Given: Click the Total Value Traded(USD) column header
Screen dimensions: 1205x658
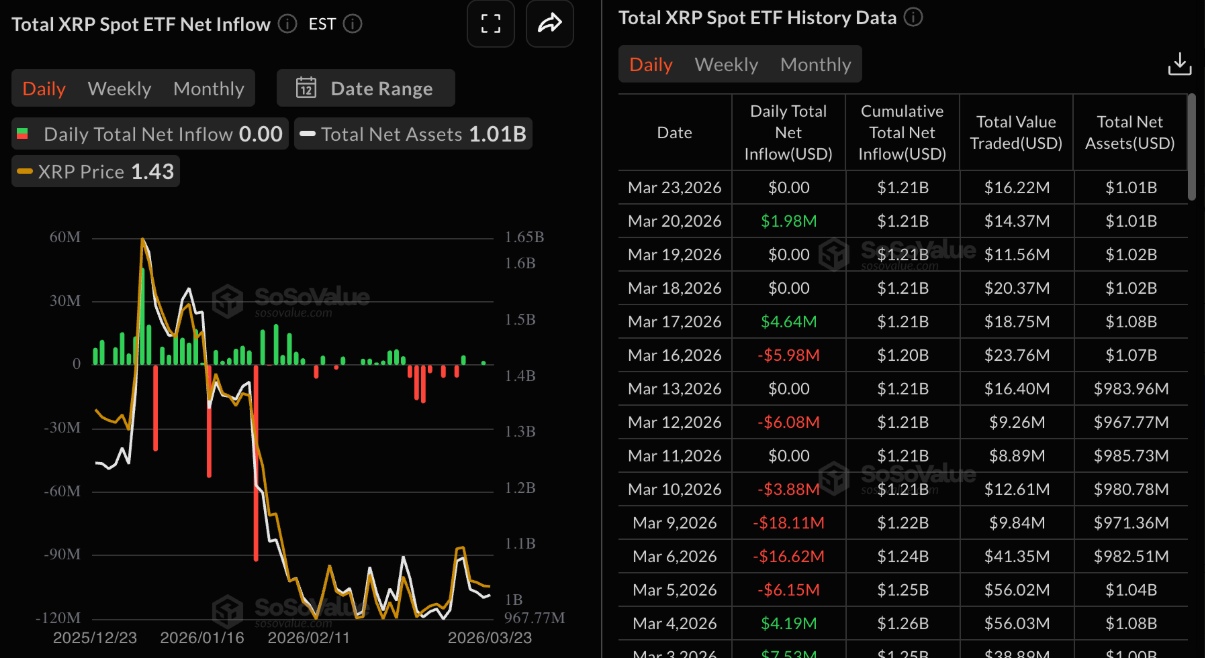Looking at the screenshot, I should [1015, 132].
